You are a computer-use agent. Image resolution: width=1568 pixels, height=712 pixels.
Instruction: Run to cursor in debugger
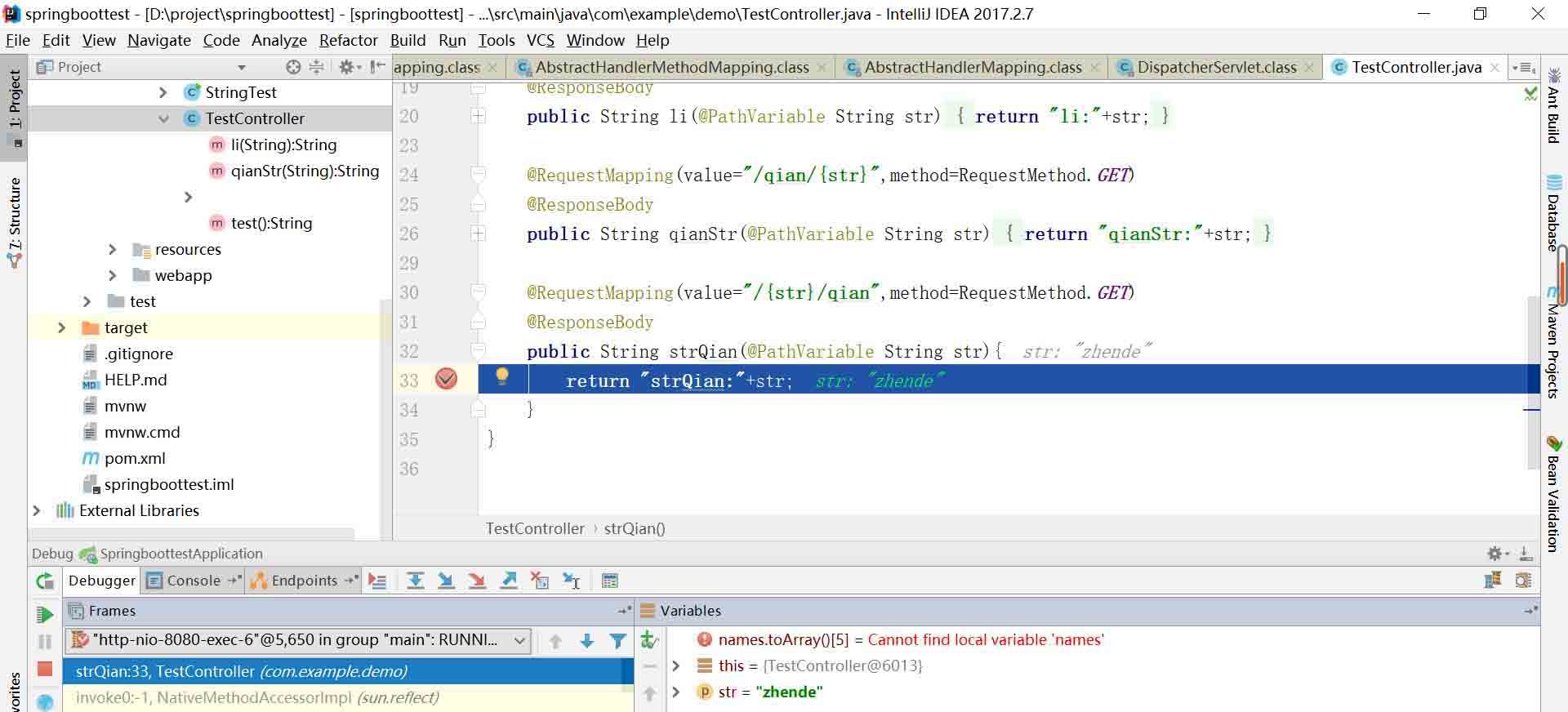click(x=571, y=581)
